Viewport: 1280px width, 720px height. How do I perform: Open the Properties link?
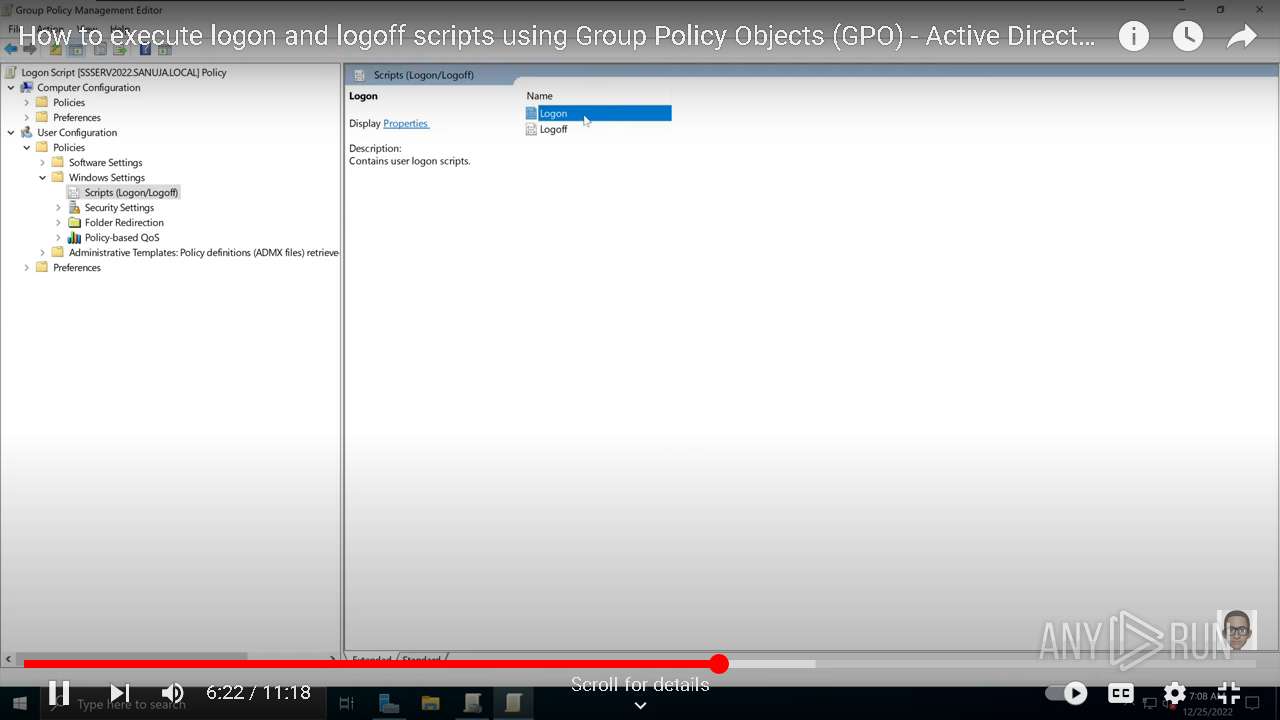pos(406,124)
